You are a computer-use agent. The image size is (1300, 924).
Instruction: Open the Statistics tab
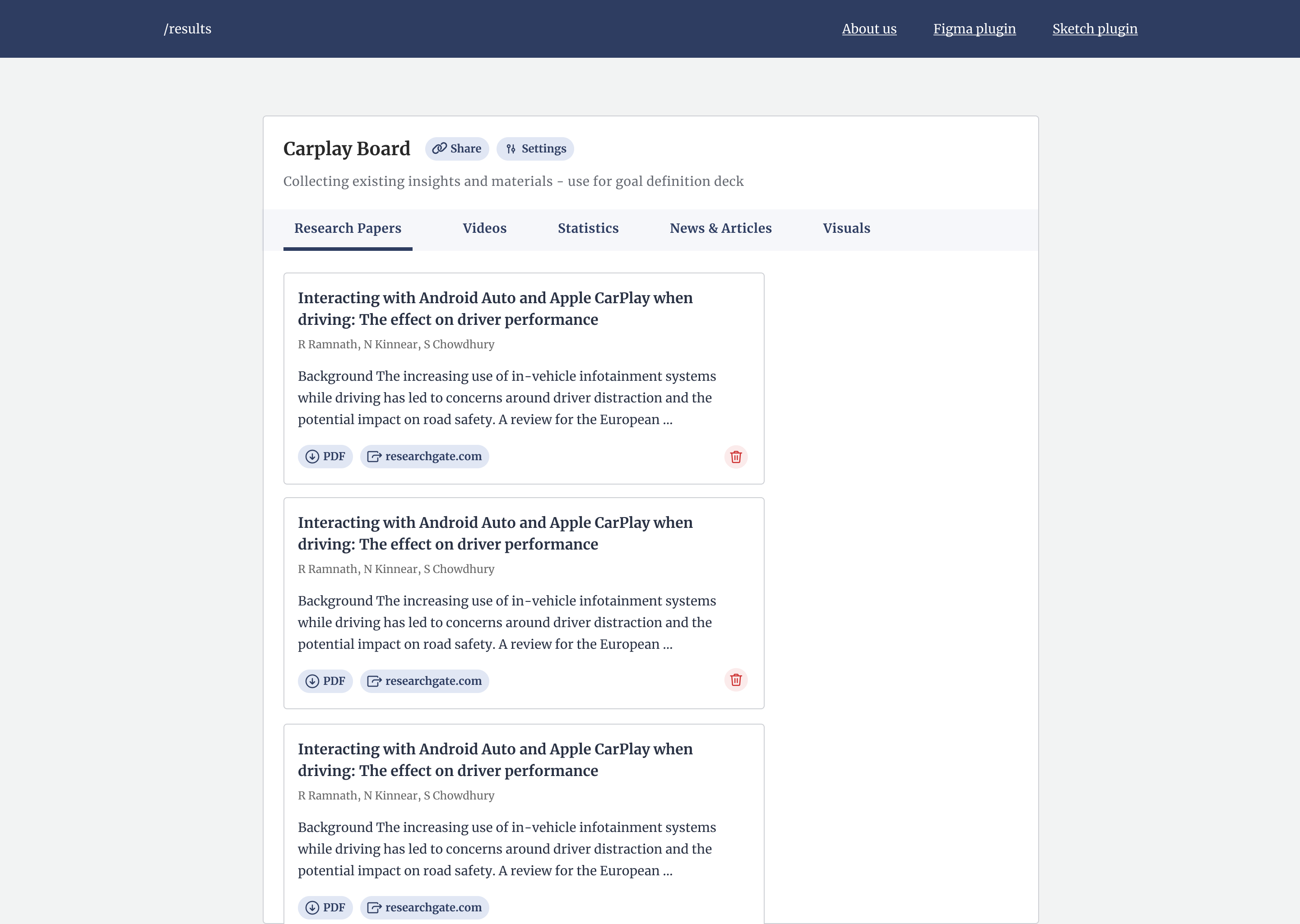click(x=588, y=228)
